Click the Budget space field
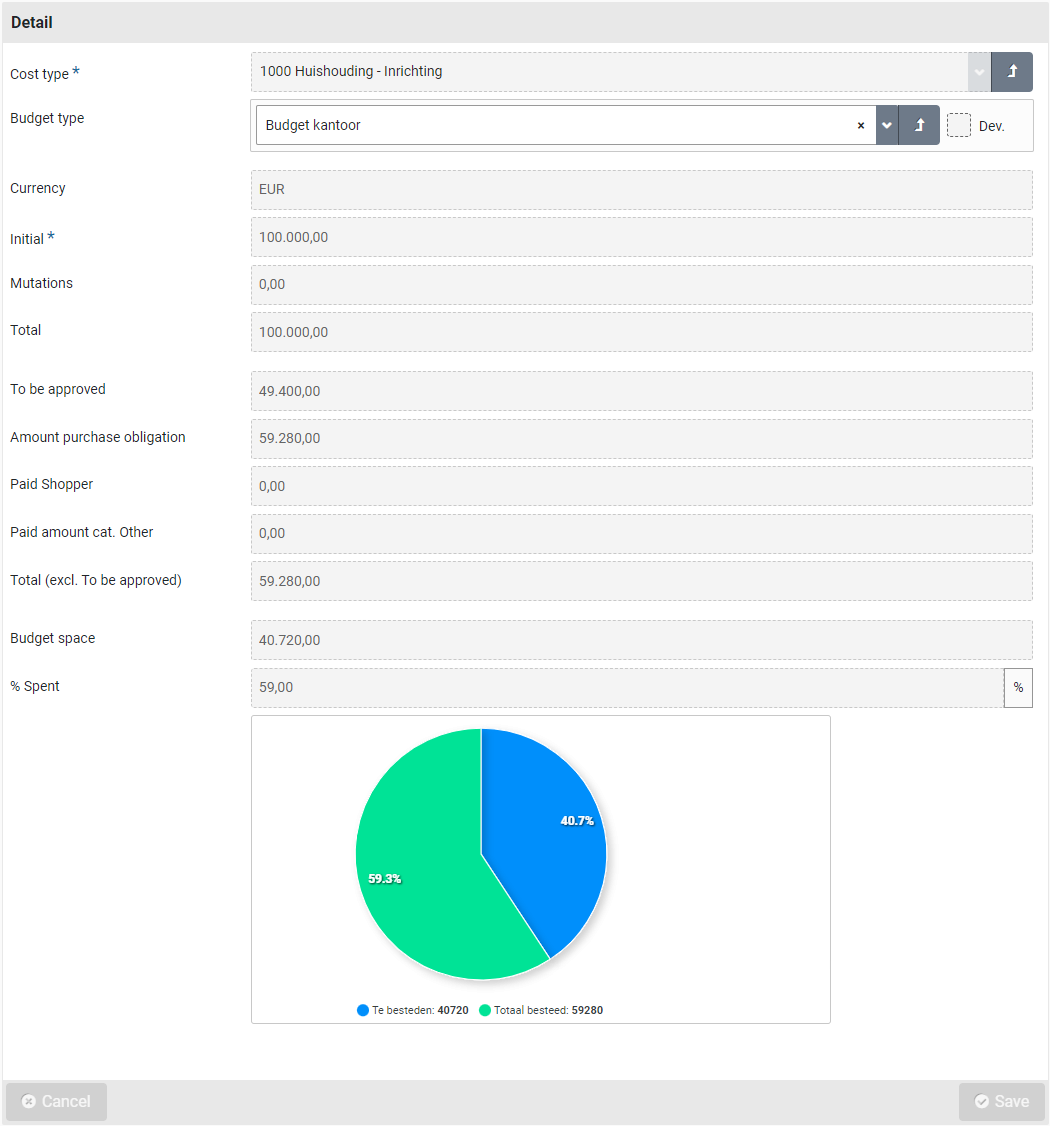 pyautogui.click(x=640, y=640)
